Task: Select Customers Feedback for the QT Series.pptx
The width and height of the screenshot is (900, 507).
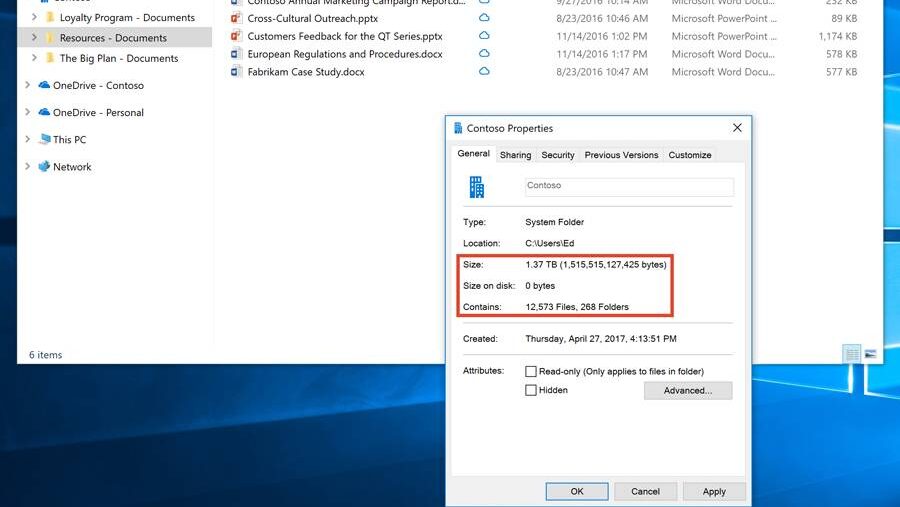Action: click(345, 36)
